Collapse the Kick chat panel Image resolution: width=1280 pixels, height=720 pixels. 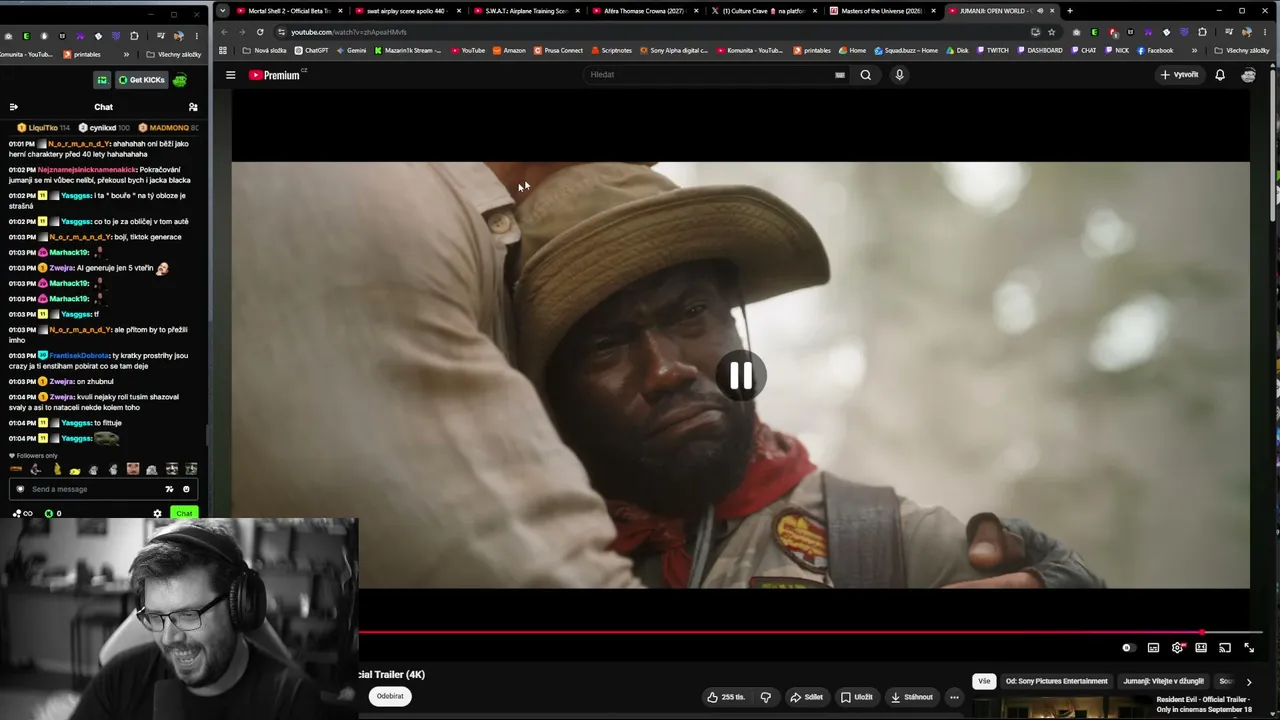point(14,107)
